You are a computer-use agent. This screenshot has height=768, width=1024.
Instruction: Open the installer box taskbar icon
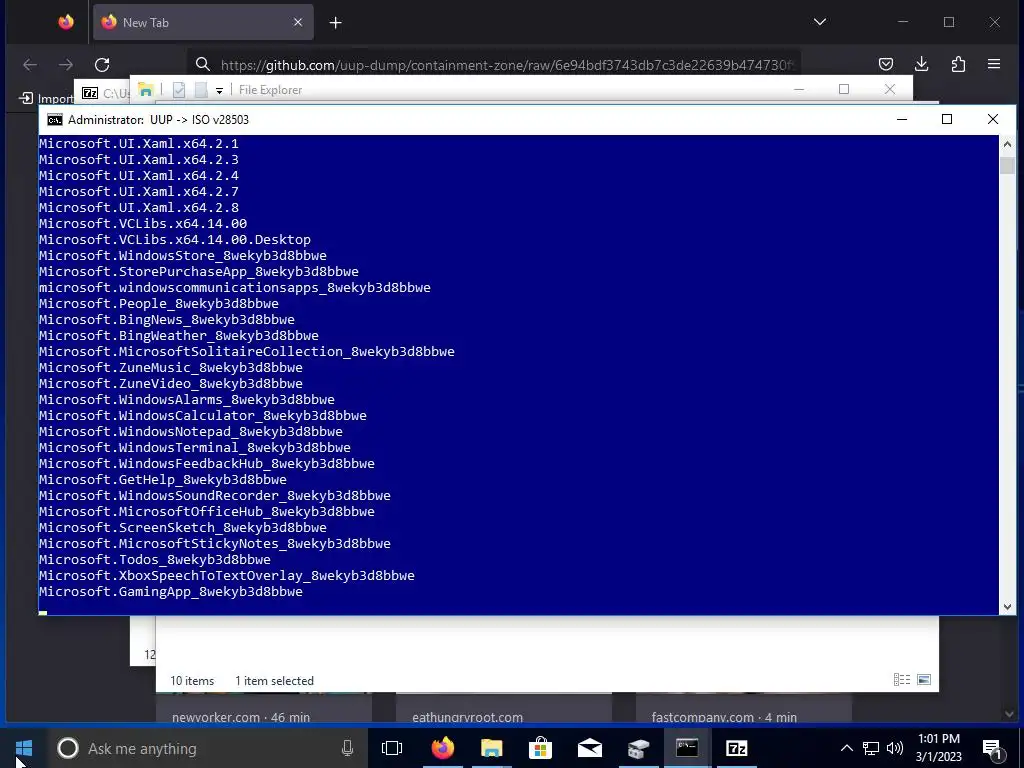(x=638, y=748)
